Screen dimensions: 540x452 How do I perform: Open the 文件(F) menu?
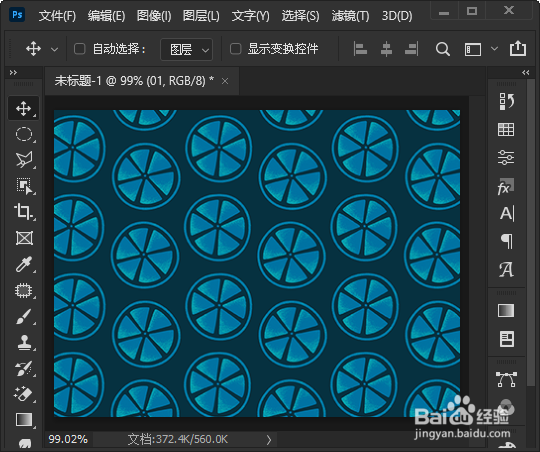(57, 16)
